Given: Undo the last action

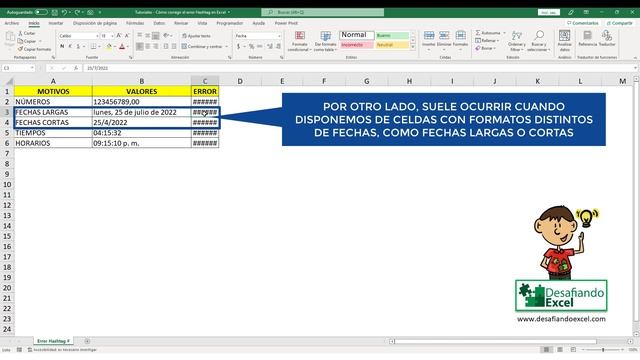Looking at the screenshot, I should pyautogui.click(x=64, y=12).
